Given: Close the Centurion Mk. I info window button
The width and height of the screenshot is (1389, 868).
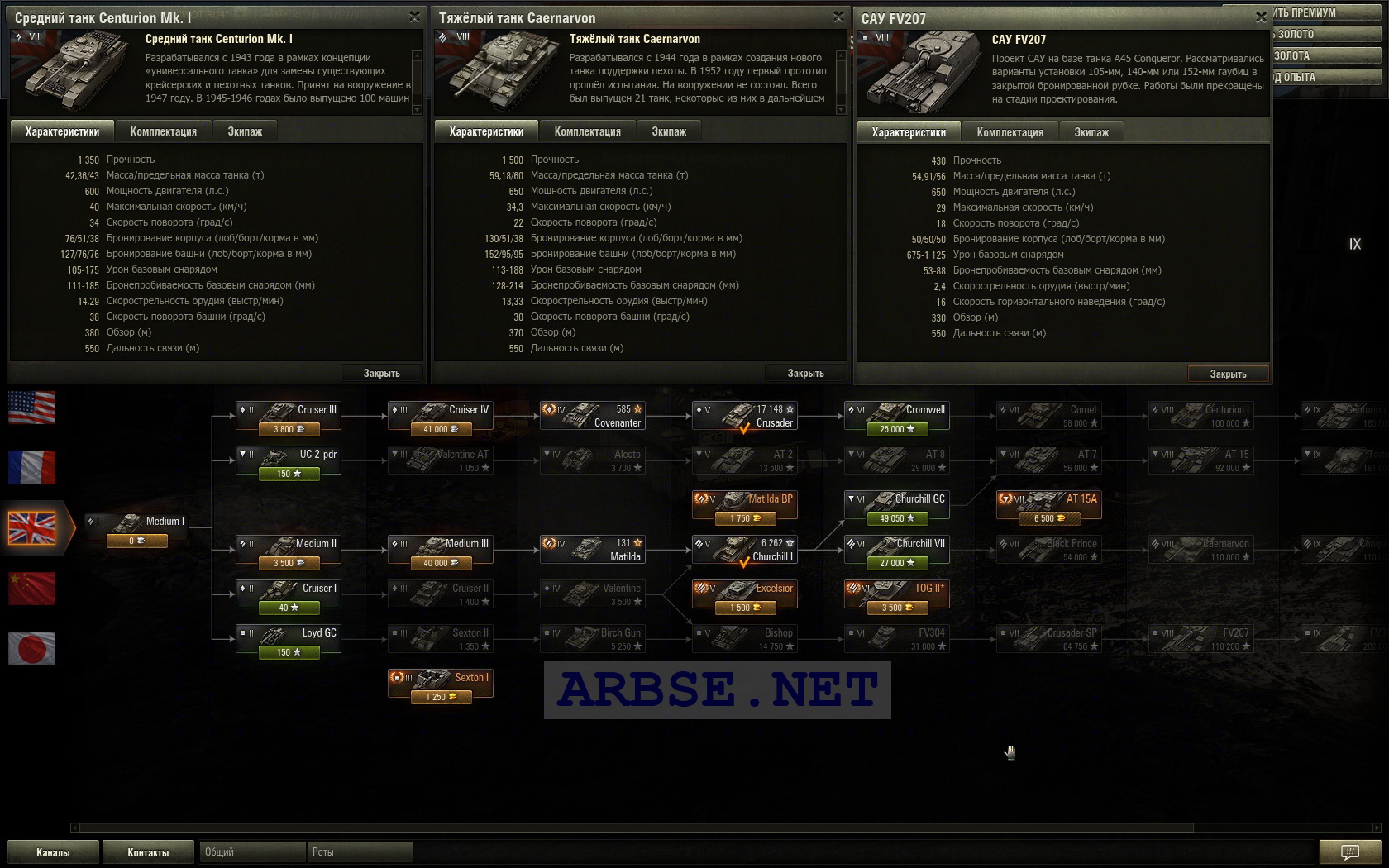Looking at the screenshot, I should coord(382,374).
